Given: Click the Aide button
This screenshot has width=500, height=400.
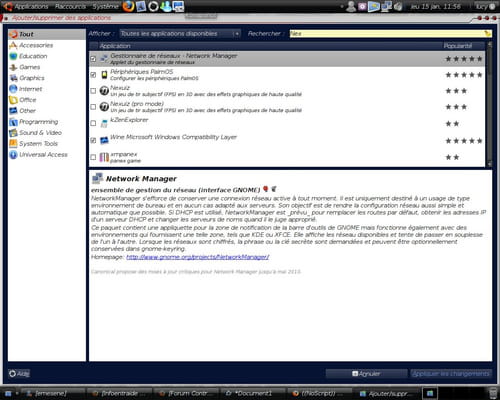Looking at the screenshot, I should click(19, 374).
